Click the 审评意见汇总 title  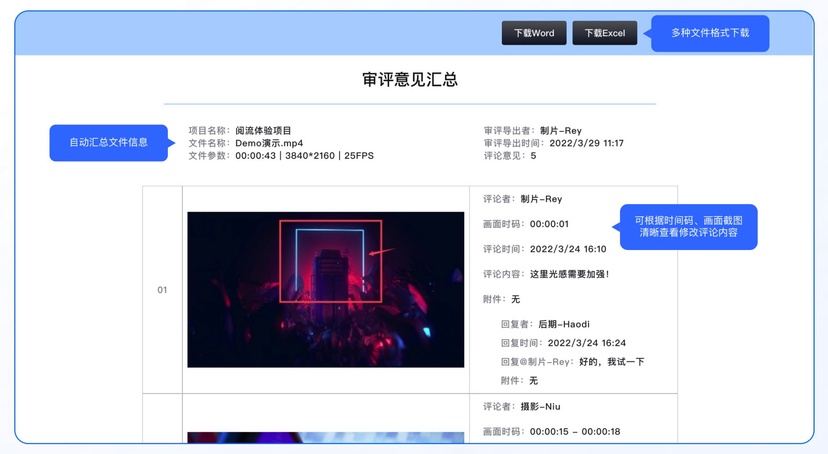click(x=410, y=80)
